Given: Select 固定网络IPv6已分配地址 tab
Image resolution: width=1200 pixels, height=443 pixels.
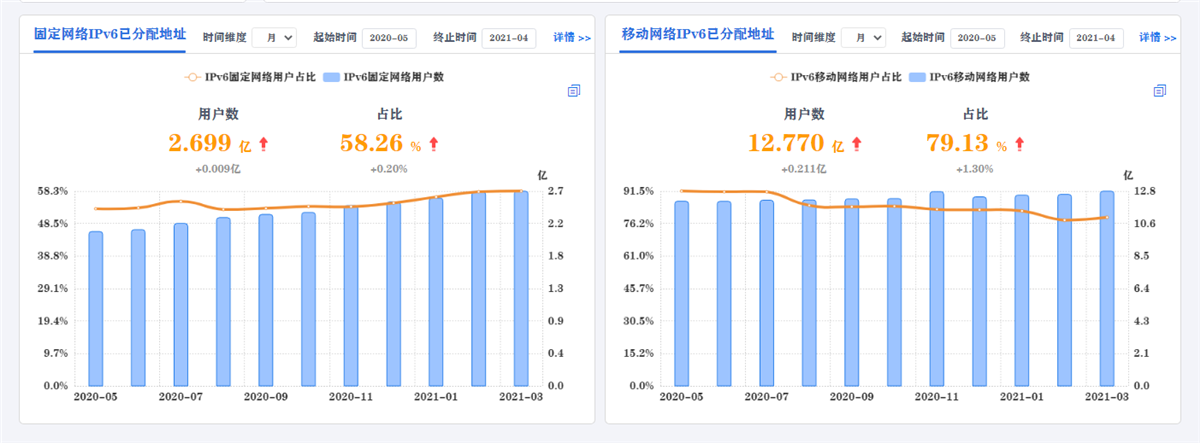Looking at the screenshot, I should coord(110,34).
